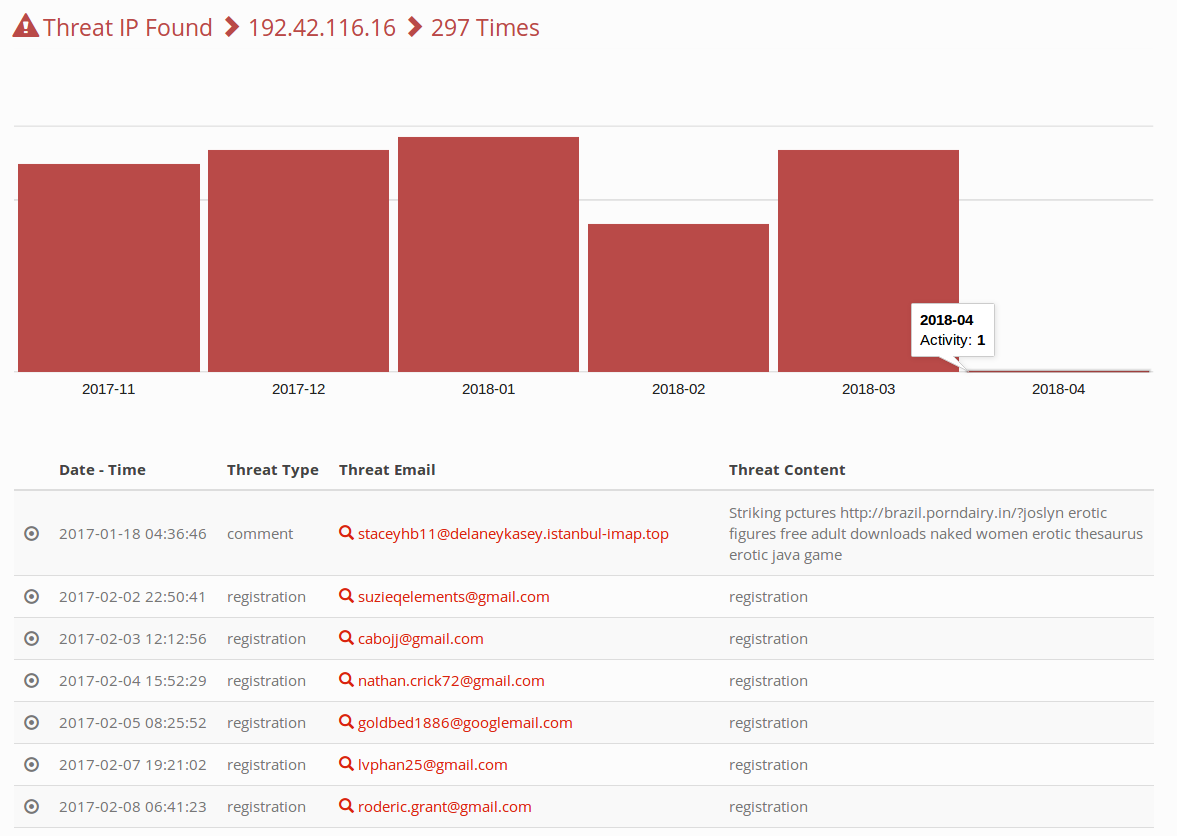Click the chevron before 192.42.116.16
The width and height of the screenshot is (1177, 836).
232,27
